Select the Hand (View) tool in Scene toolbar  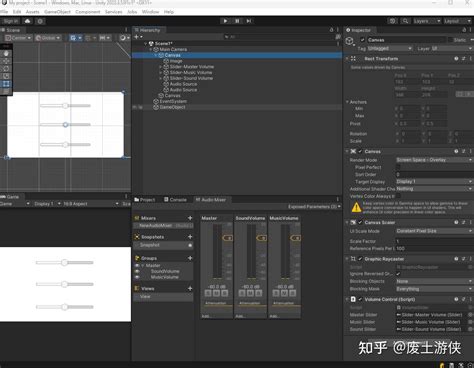tap(6, 53)
